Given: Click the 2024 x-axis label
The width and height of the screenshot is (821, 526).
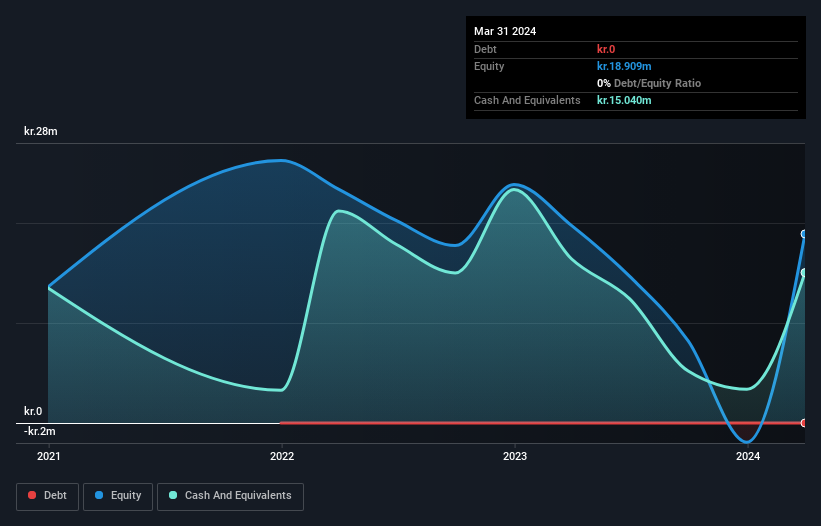Looking at the screenshot, I should point(748,456).
